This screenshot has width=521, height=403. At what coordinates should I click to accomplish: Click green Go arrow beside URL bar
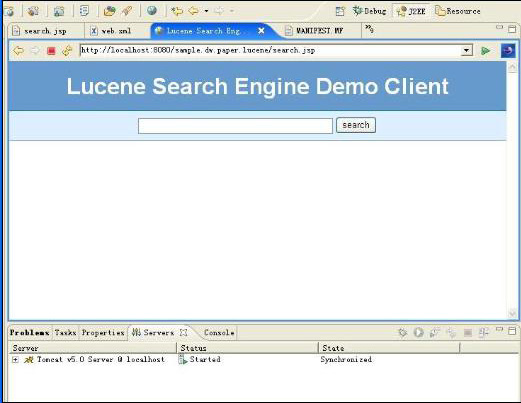coord(485,51)
